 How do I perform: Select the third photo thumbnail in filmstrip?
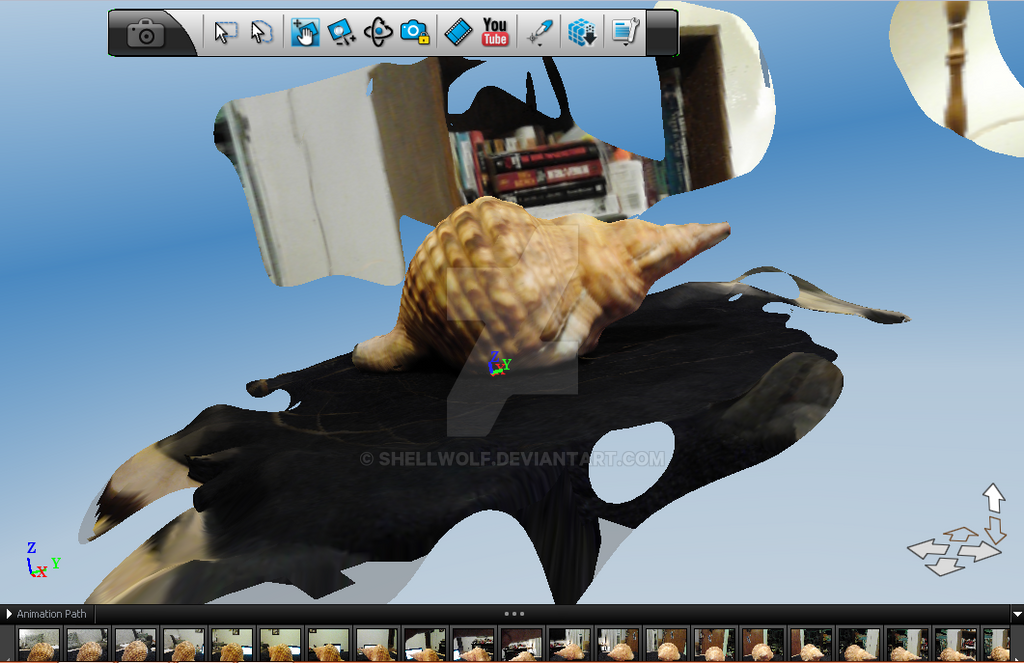point(135,645)
